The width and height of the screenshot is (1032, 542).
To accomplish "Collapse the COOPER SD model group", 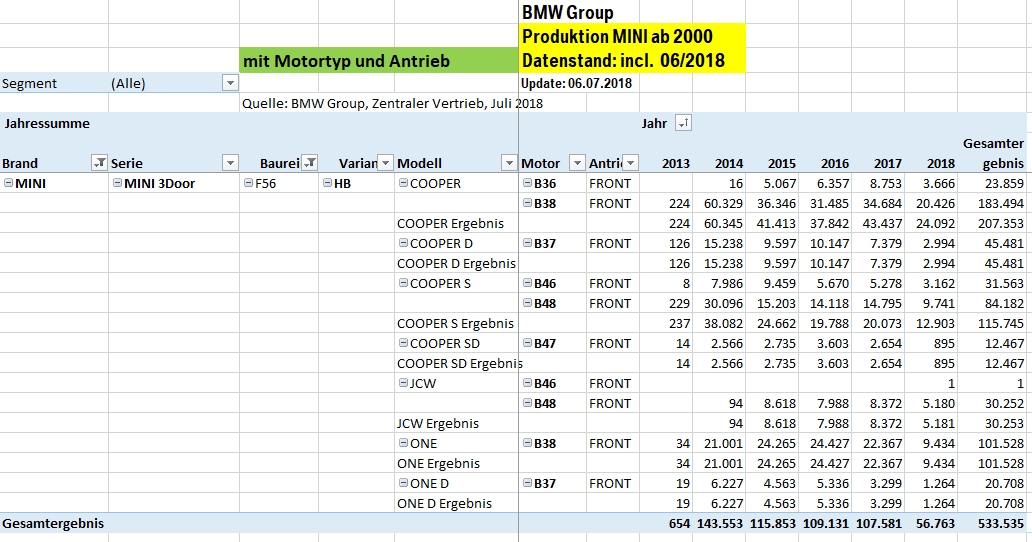I will [x=403, y=343].
